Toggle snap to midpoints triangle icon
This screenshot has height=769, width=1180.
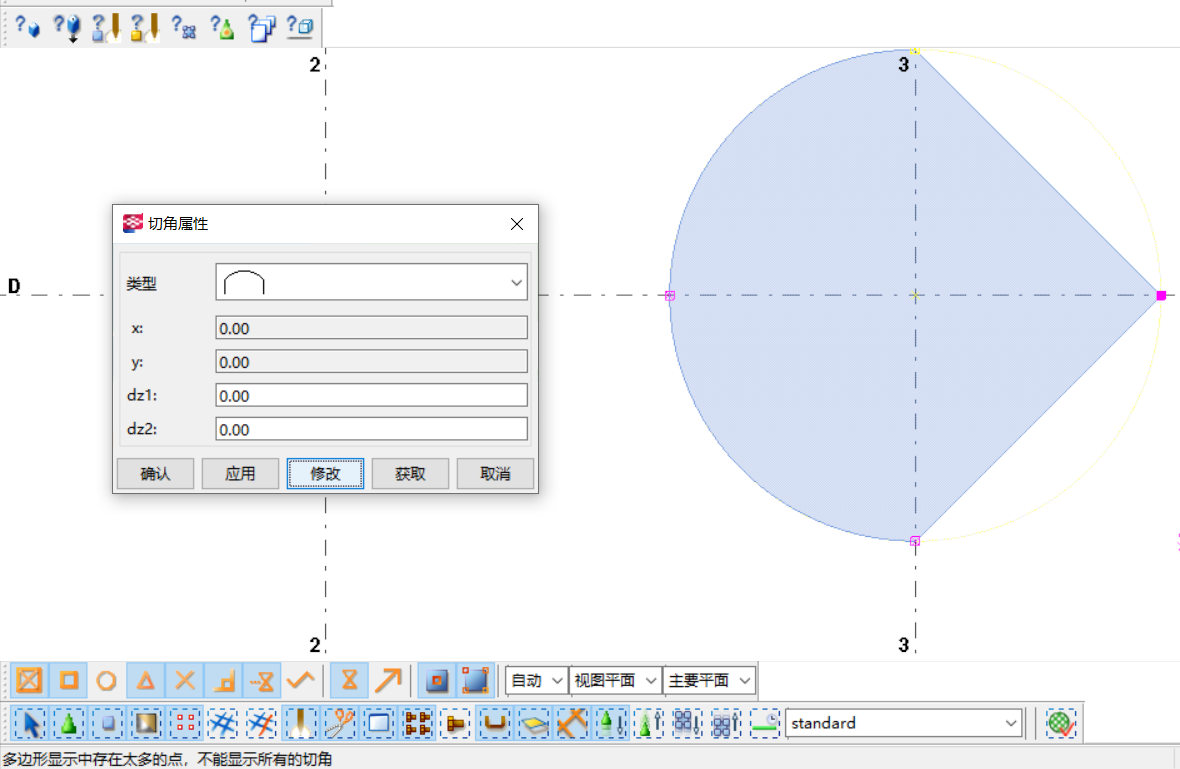click(145, 680)
